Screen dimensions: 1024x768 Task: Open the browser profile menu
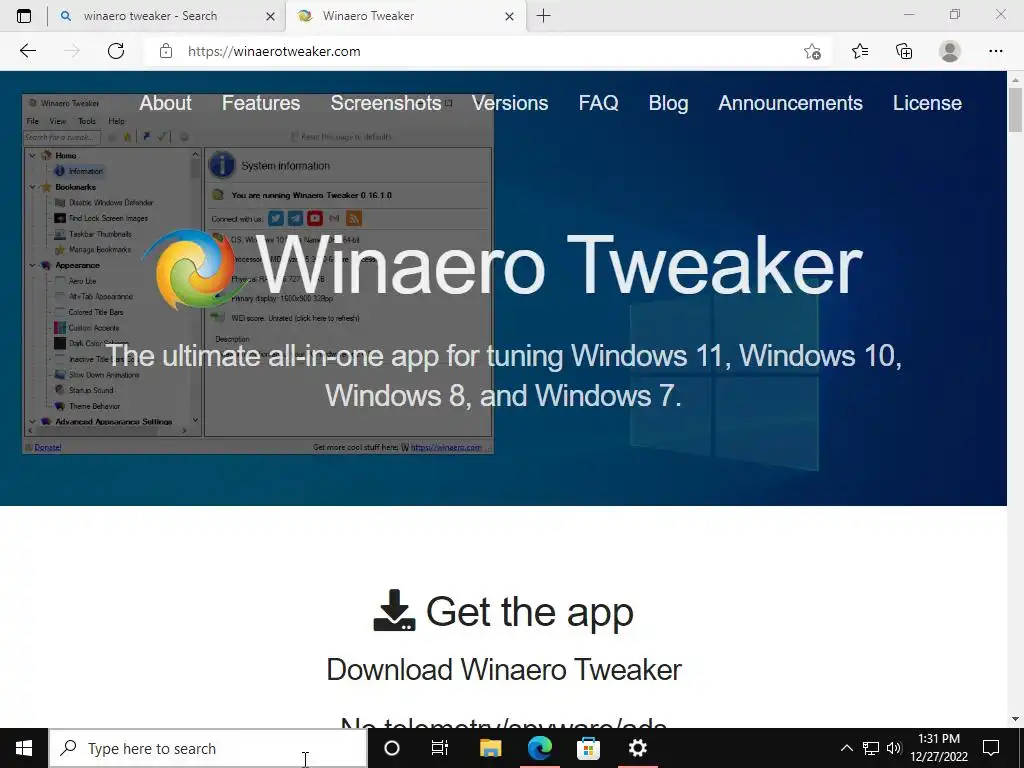click(x=950, y=51)
